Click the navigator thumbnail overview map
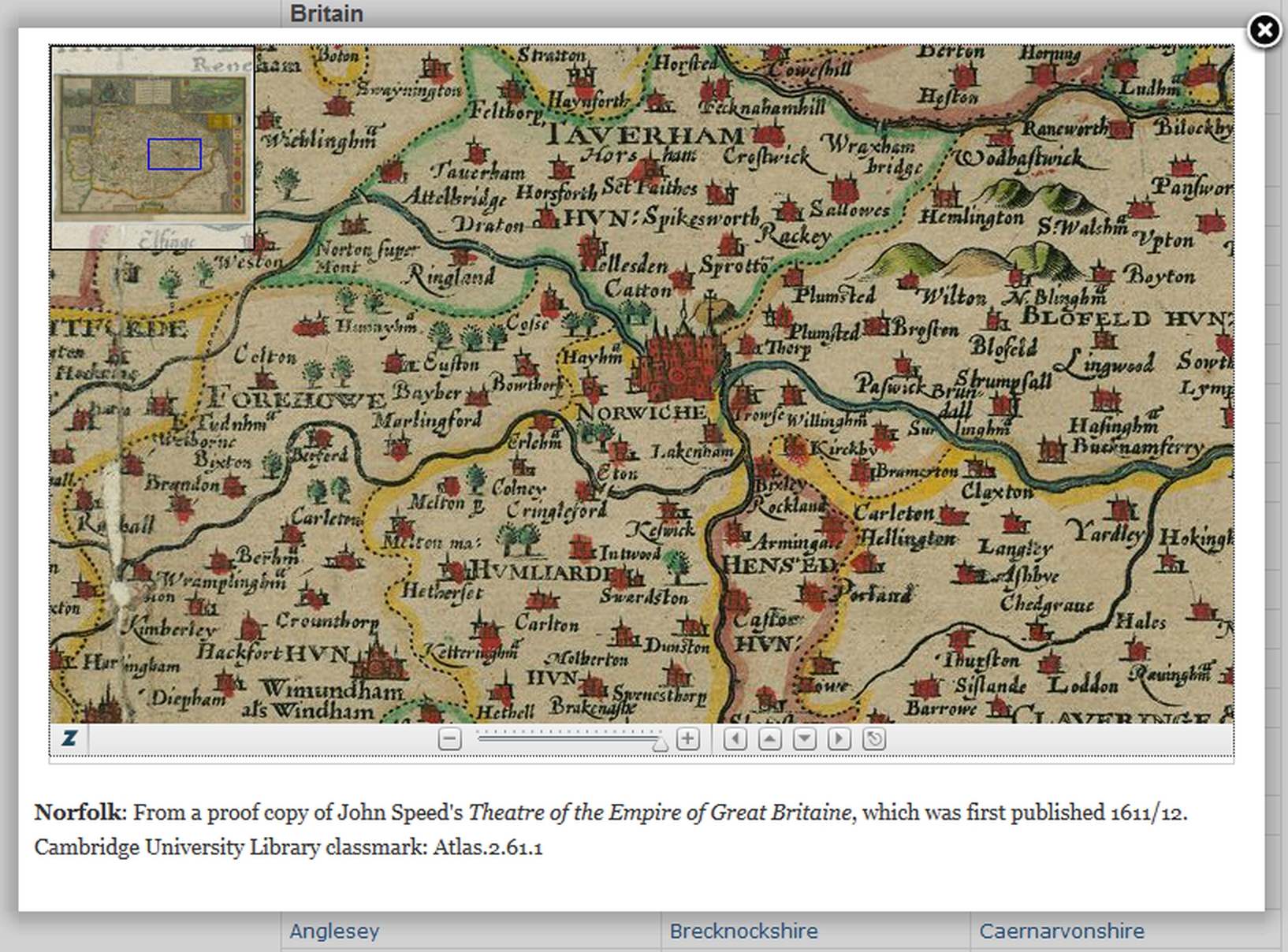 click(153, 147)
